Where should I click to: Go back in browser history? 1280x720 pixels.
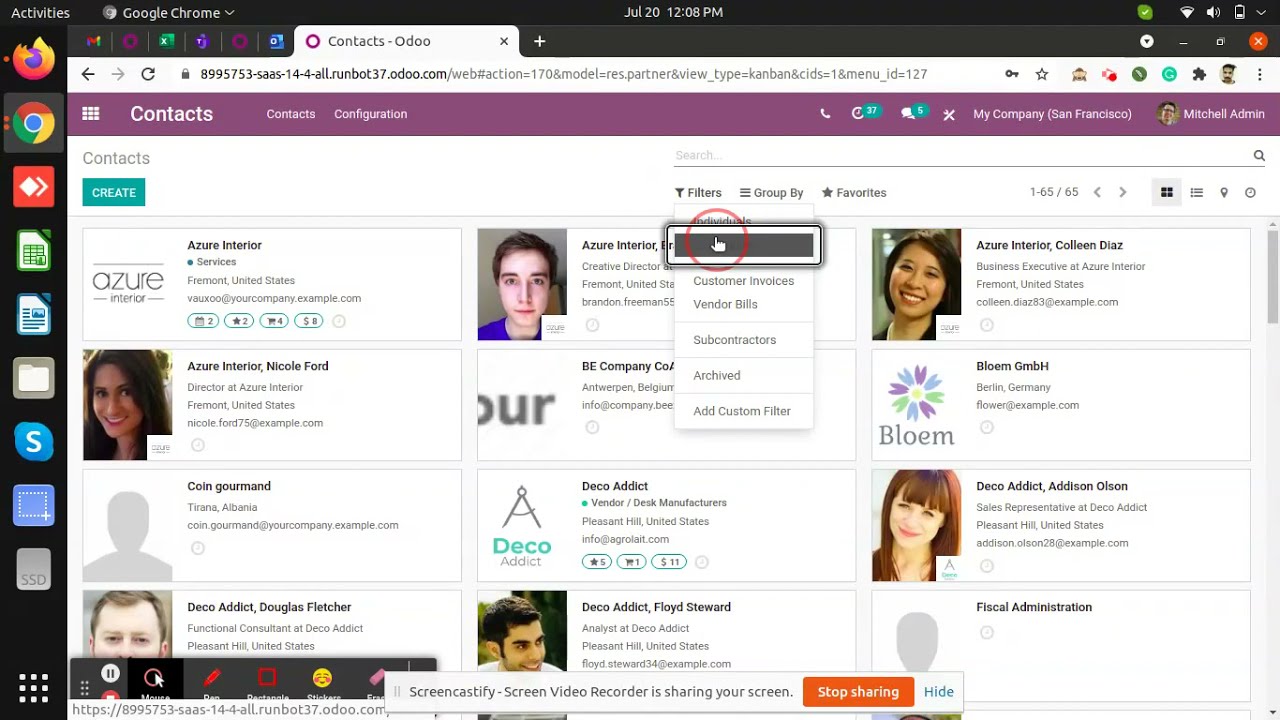88,74
